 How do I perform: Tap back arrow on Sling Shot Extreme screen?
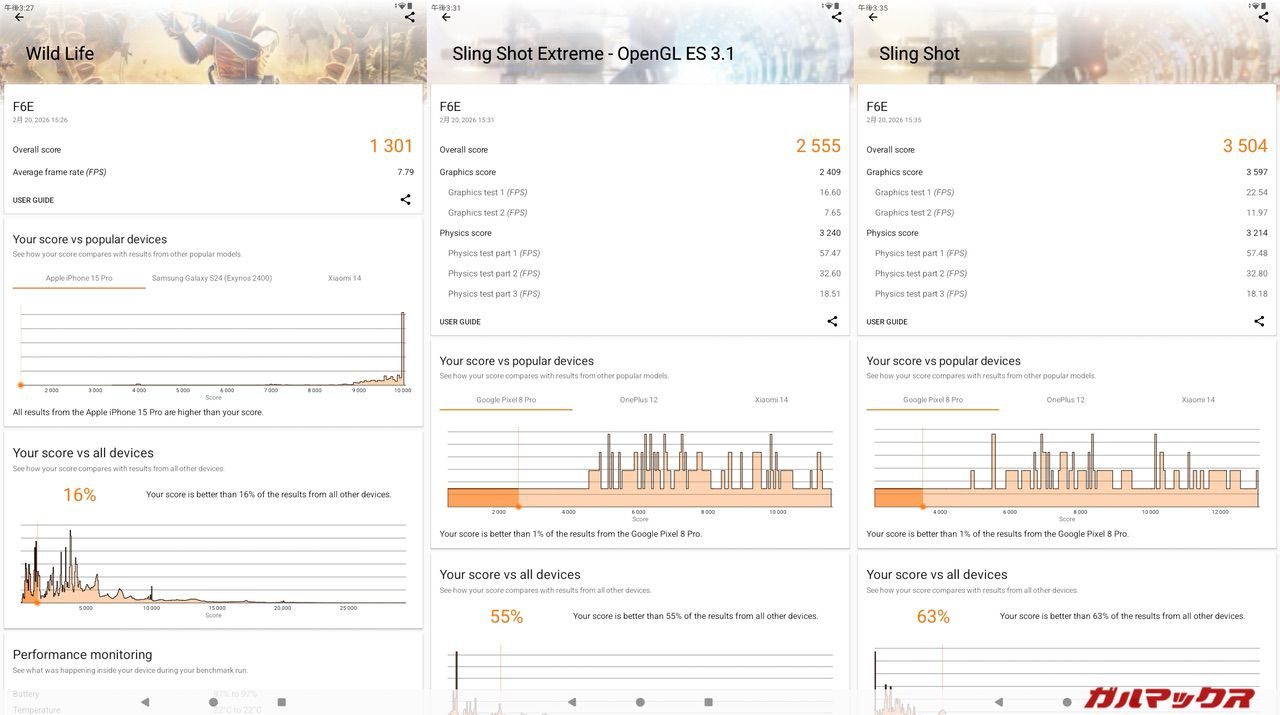click(446, 17)
